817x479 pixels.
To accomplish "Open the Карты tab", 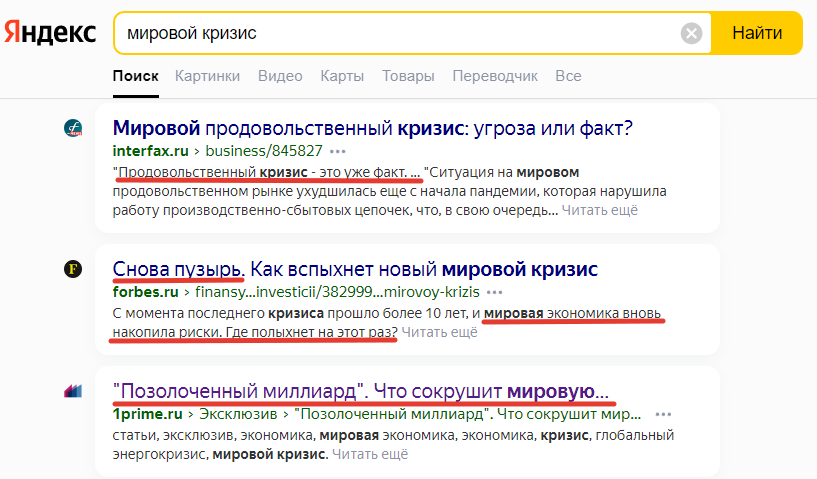I will [x=342, y=76].
